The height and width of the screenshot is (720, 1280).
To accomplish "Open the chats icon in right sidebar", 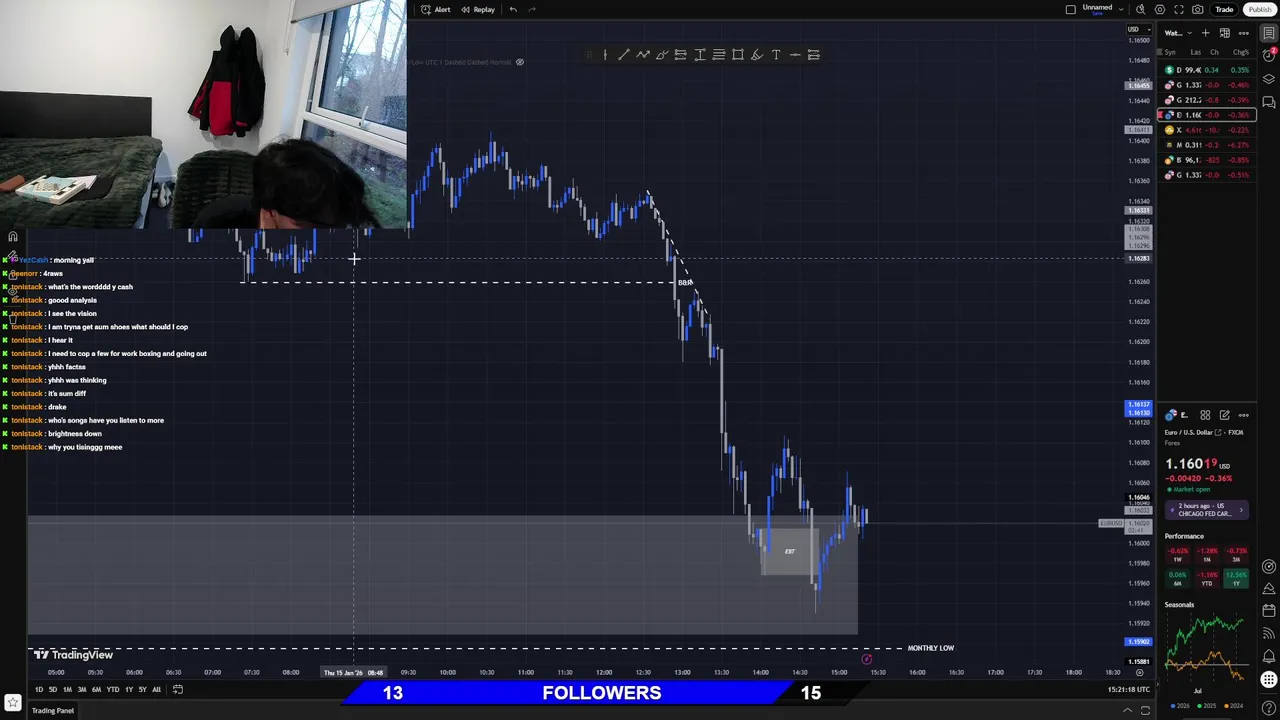I will click(1269, 102).
